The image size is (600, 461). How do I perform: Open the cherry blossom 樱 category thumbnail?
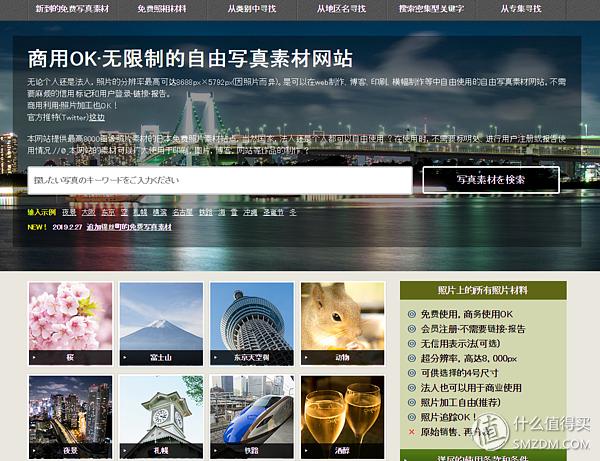[70, 324]
